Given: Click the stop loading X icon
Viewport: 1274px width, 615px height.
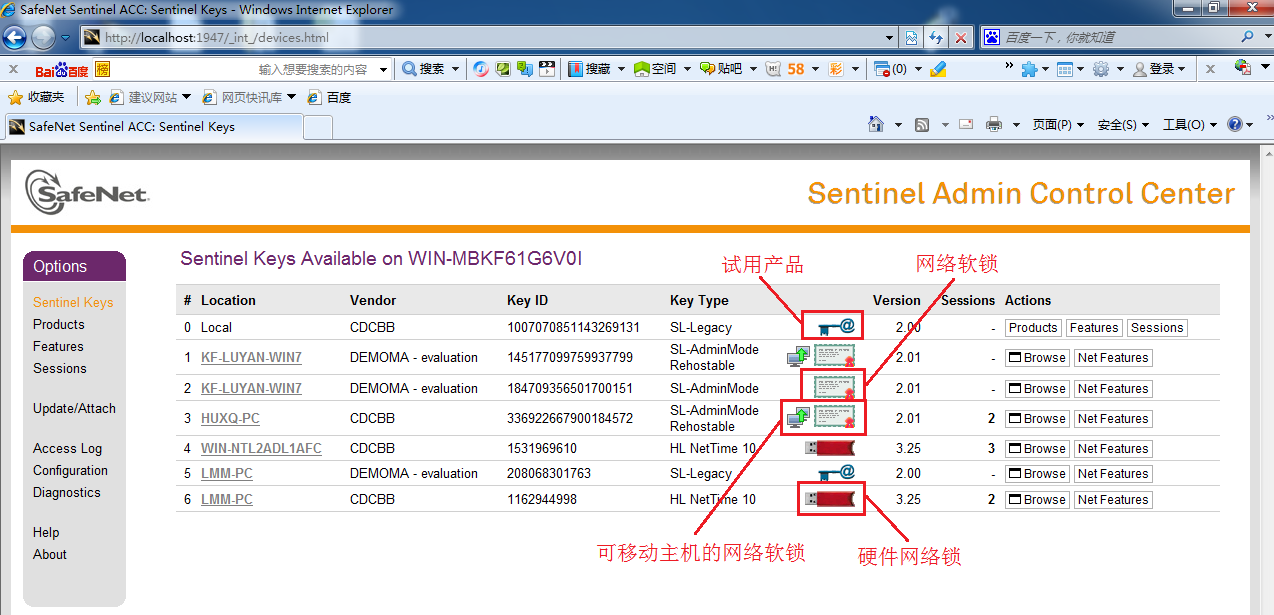Looking at the screenshot, I should click(961, 38).
